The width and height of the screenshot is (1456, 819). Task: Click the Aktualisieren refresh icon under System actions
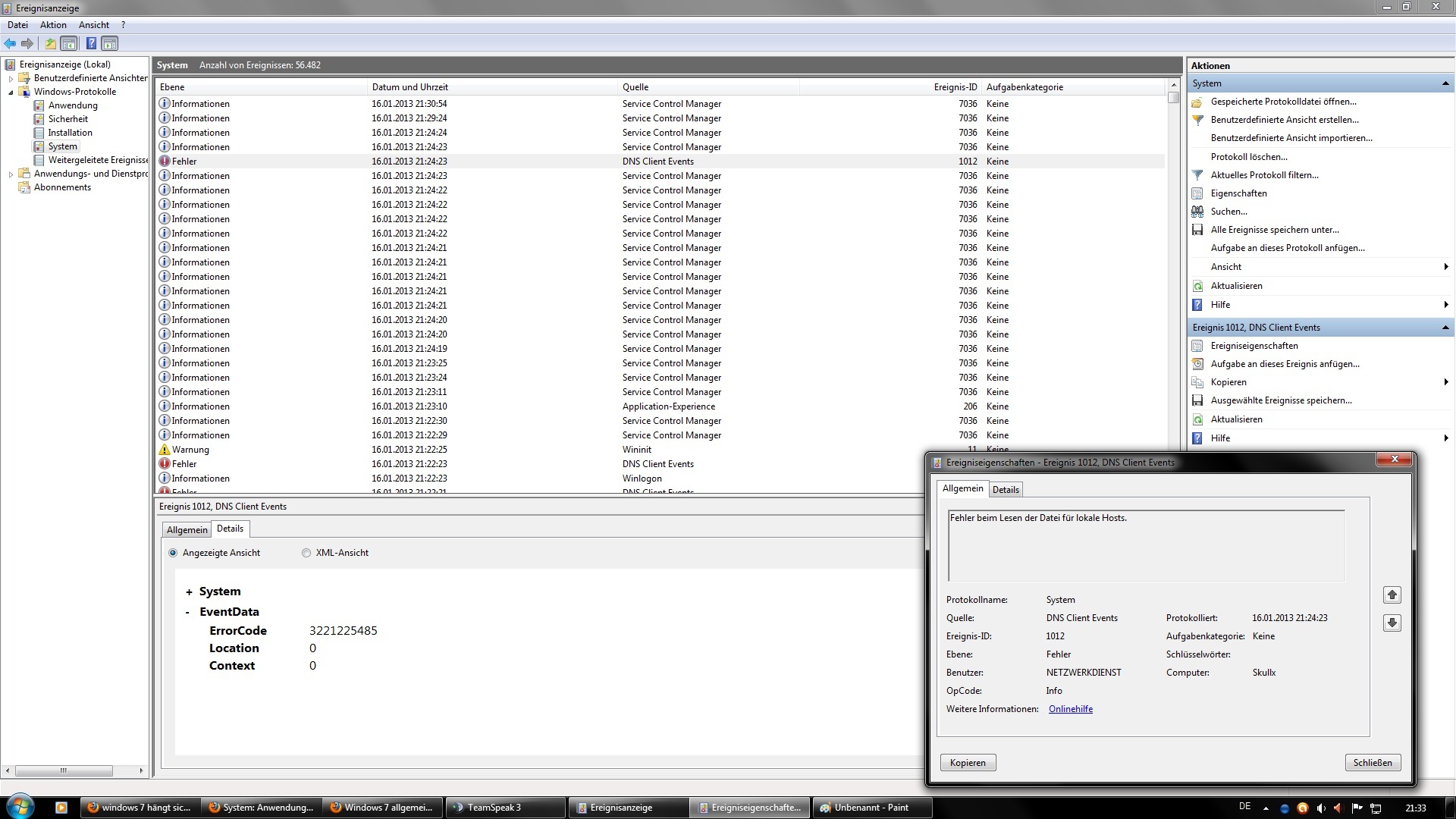click(1197, 286)
